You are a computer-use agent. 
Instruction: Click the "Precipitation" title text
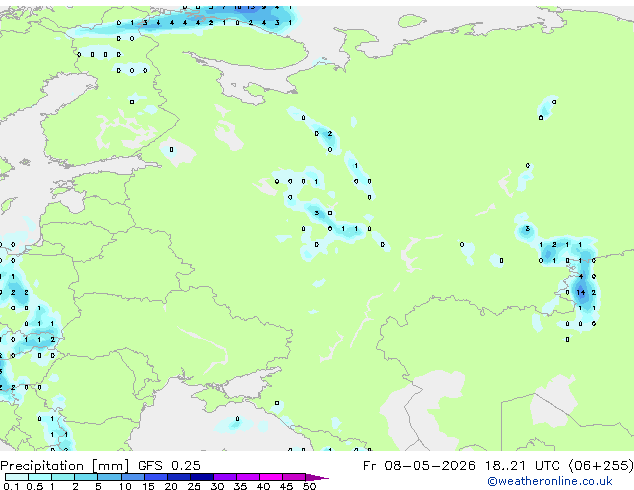[42, 466]
